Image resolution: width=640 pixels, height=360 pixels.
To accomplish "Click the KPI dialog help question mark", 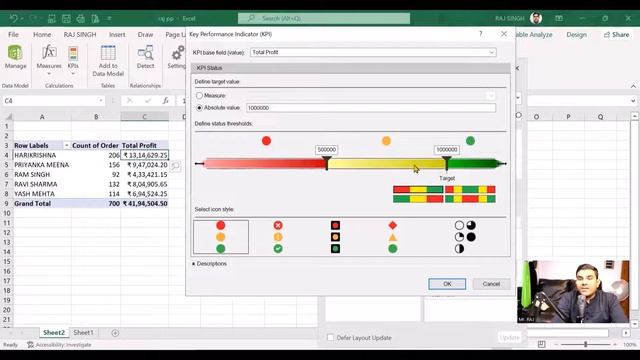I will [x=481, y=34].
